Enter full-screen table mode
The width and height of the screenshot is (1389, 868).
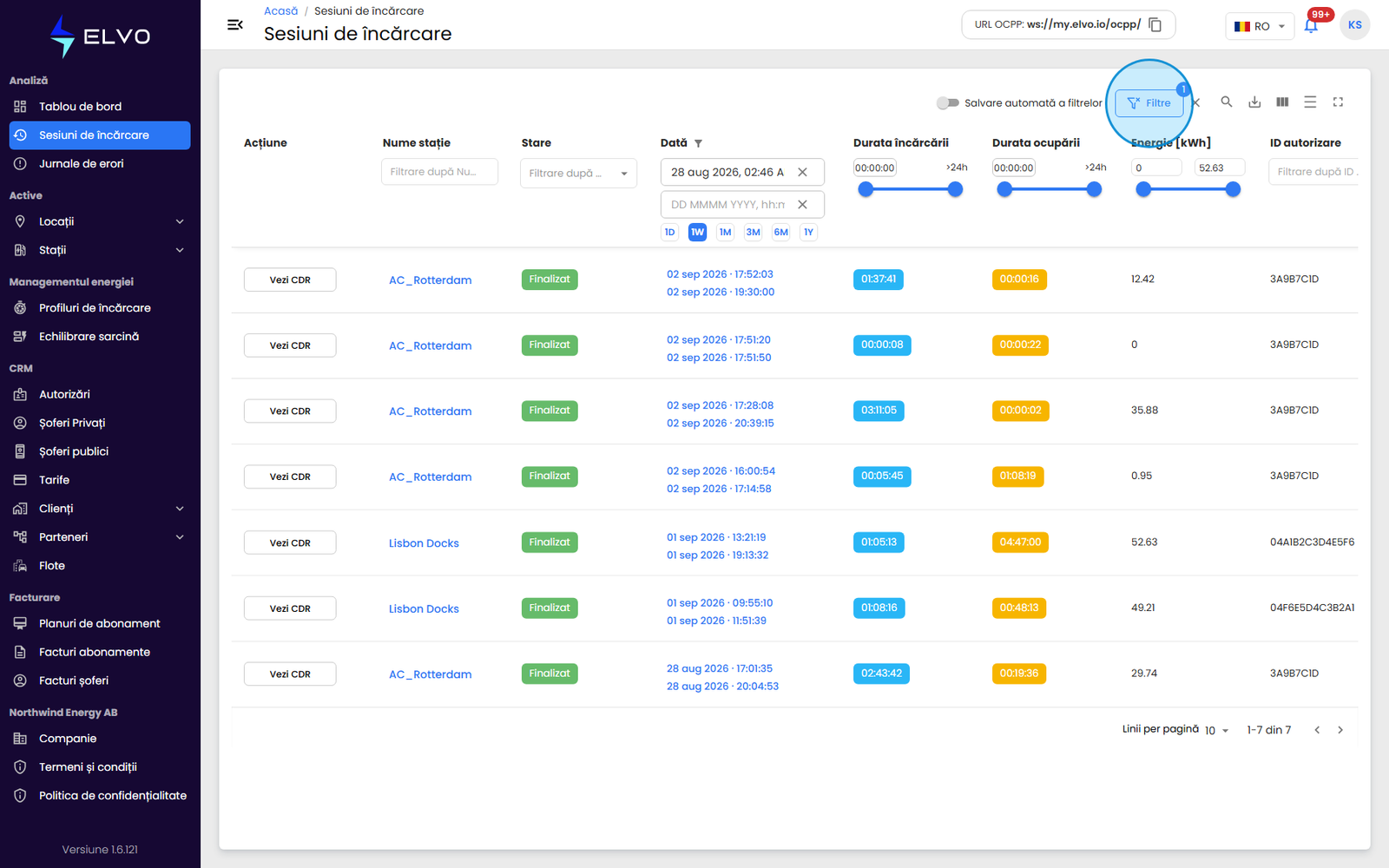pos(1338,102)
